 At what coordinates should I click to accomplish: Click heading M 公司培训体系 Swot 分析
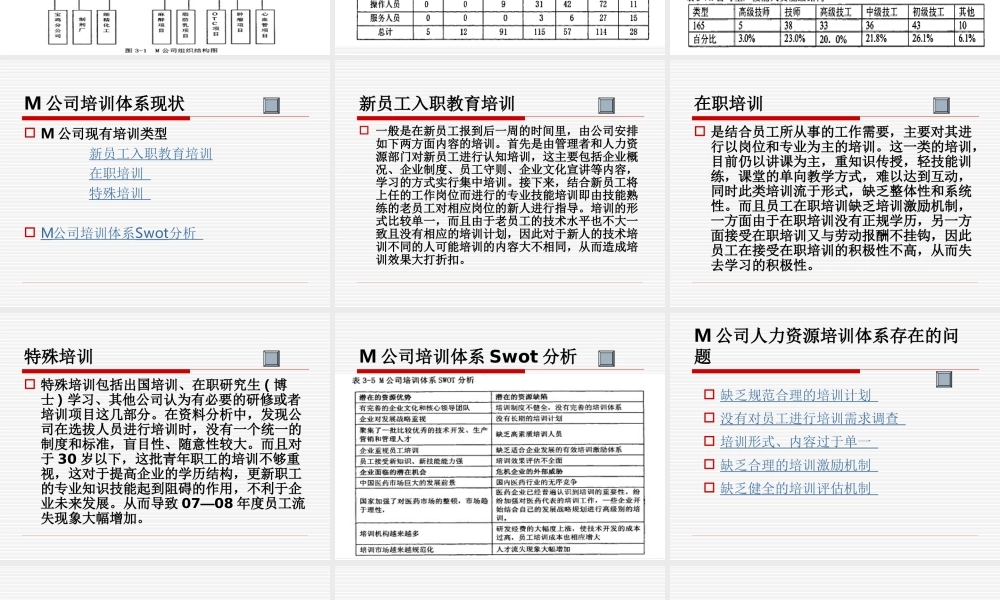click(468, 356)
